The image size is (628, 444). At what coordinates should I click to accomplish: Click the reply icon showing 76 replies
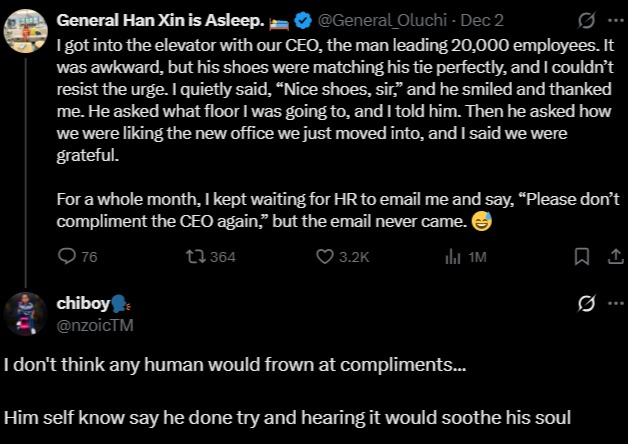tap(68, 257)
